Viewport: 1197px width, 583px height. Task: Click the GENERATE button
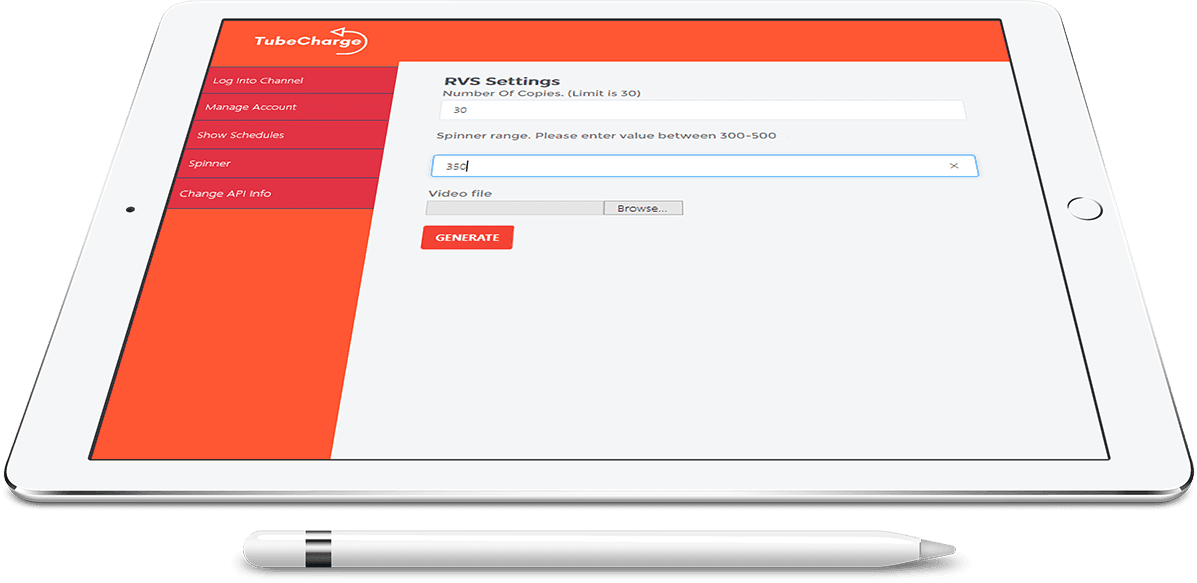[x=467, y=237]
